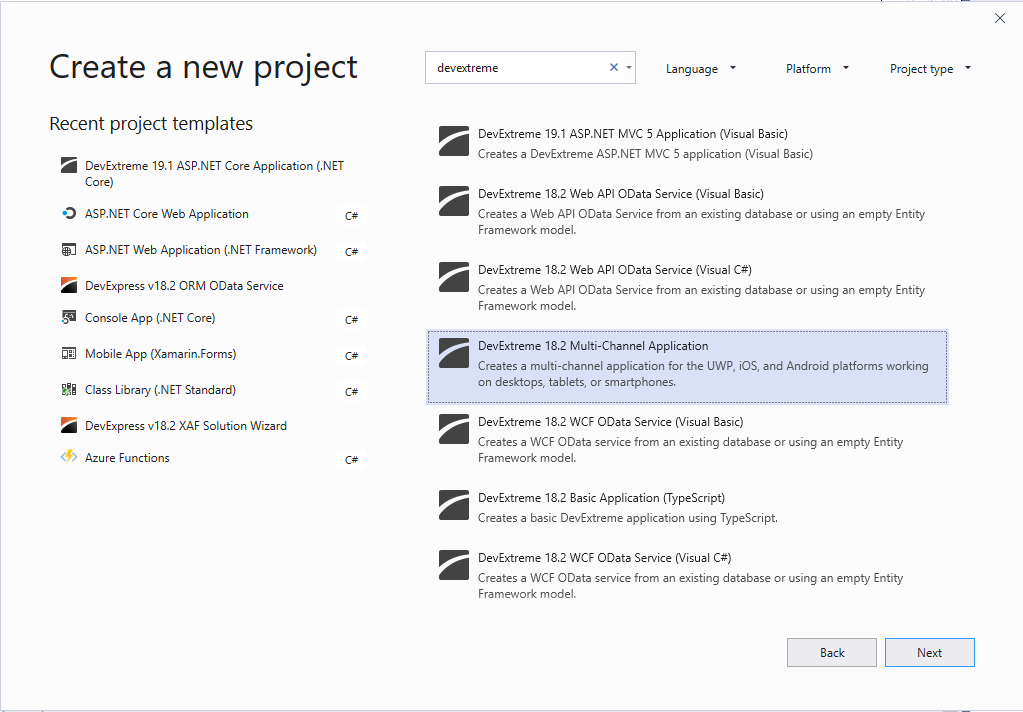Viewport: 1023px width, 712px height.
Task: Click the Back button
Action: [832, 653]
